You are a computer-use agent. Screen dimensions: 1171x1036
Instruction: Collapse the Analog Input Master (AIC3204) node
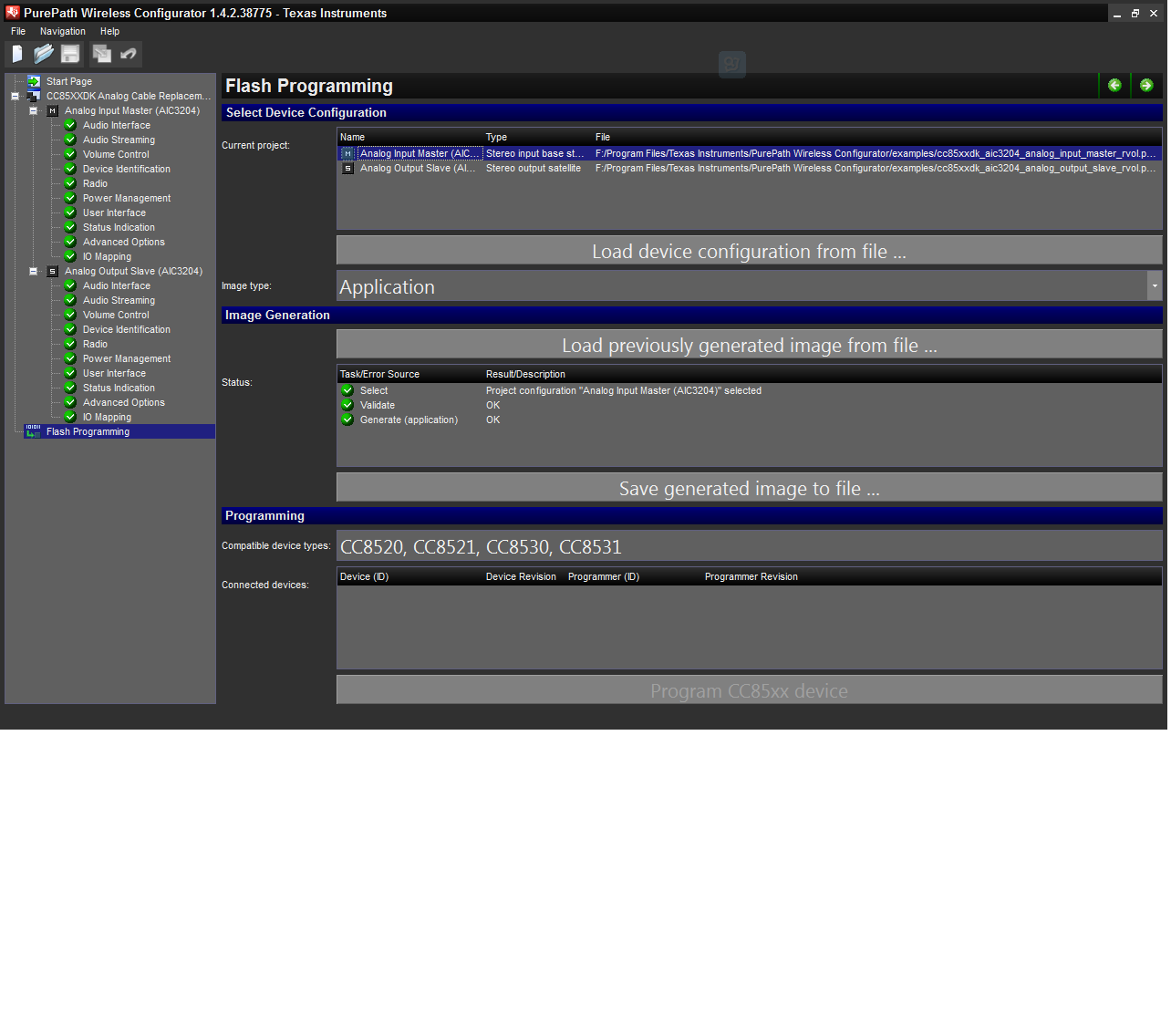[x=33, y=110]
